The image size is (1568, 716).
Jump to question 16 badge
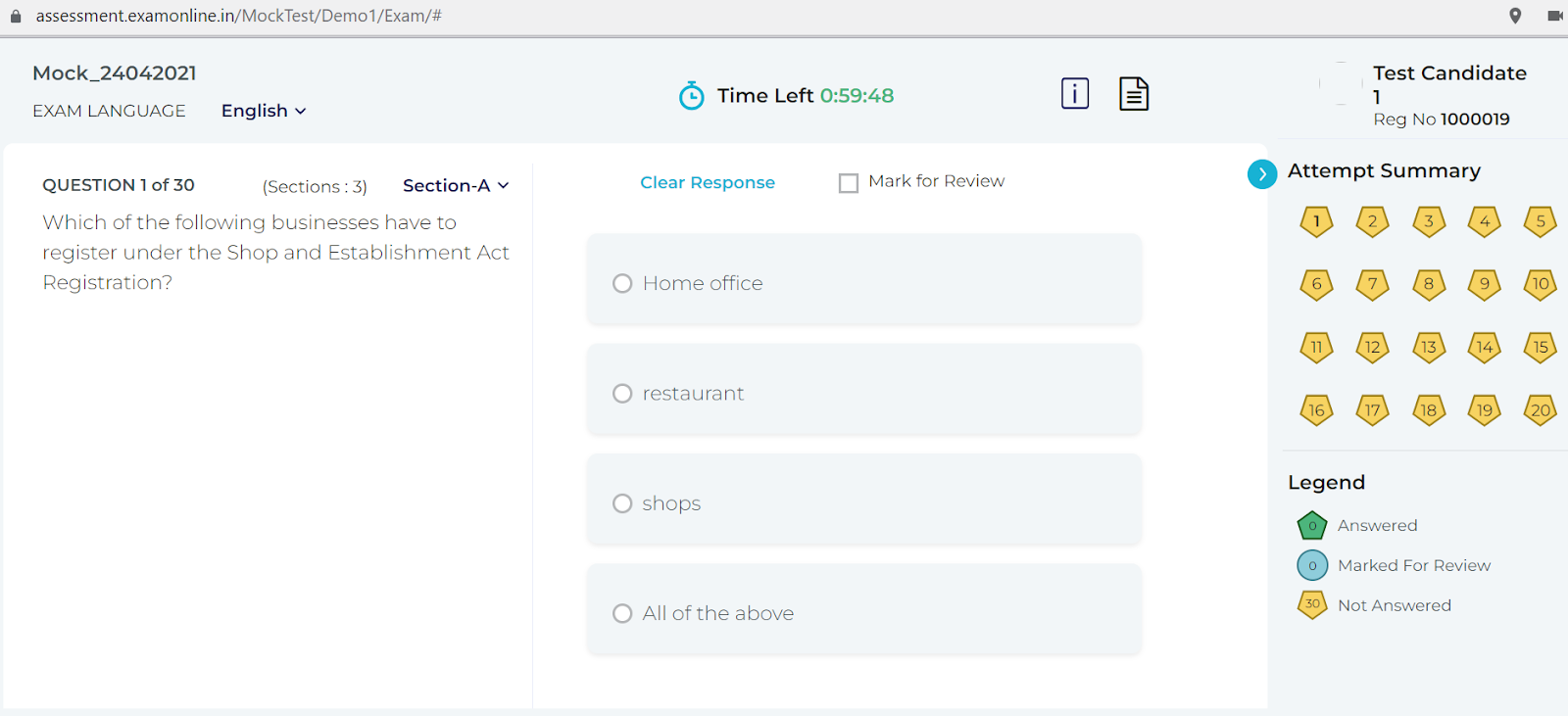coord(1316,410)
